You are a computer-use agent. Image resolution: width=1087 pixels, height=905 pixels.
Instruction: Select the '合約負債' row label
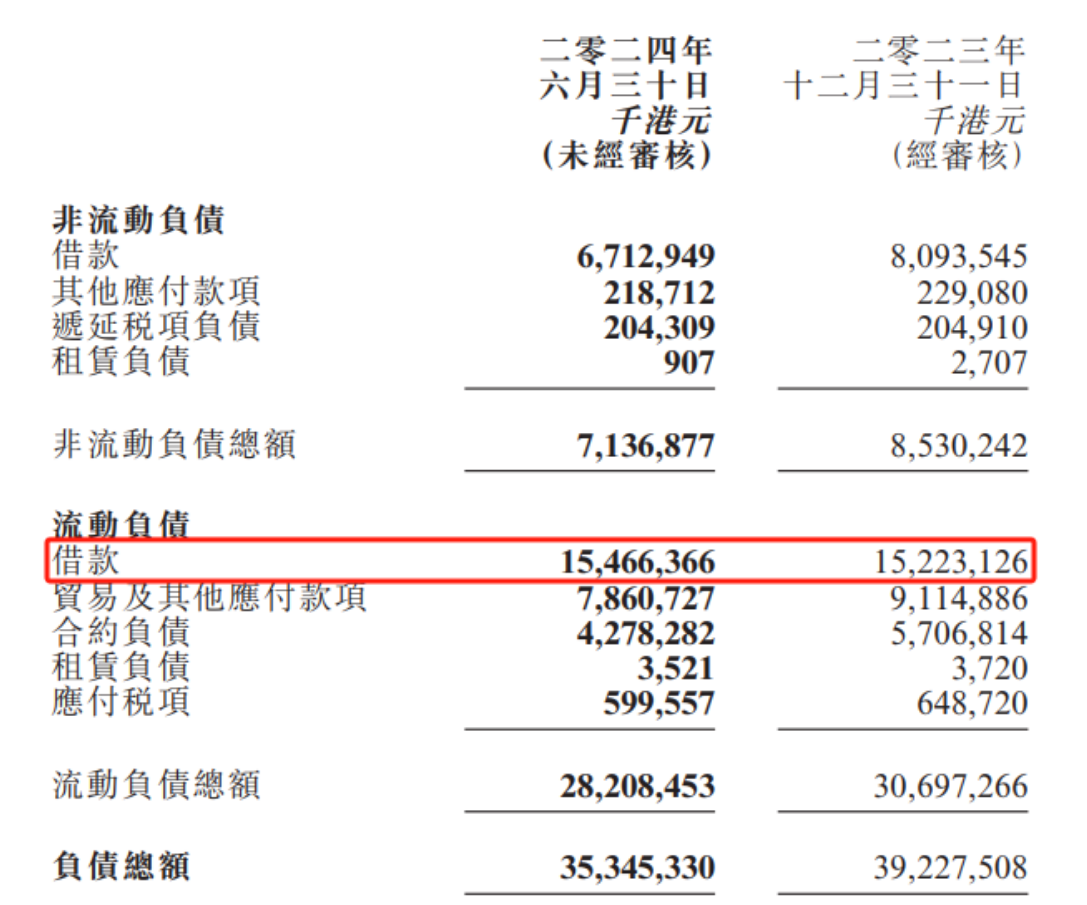(121, 632)
